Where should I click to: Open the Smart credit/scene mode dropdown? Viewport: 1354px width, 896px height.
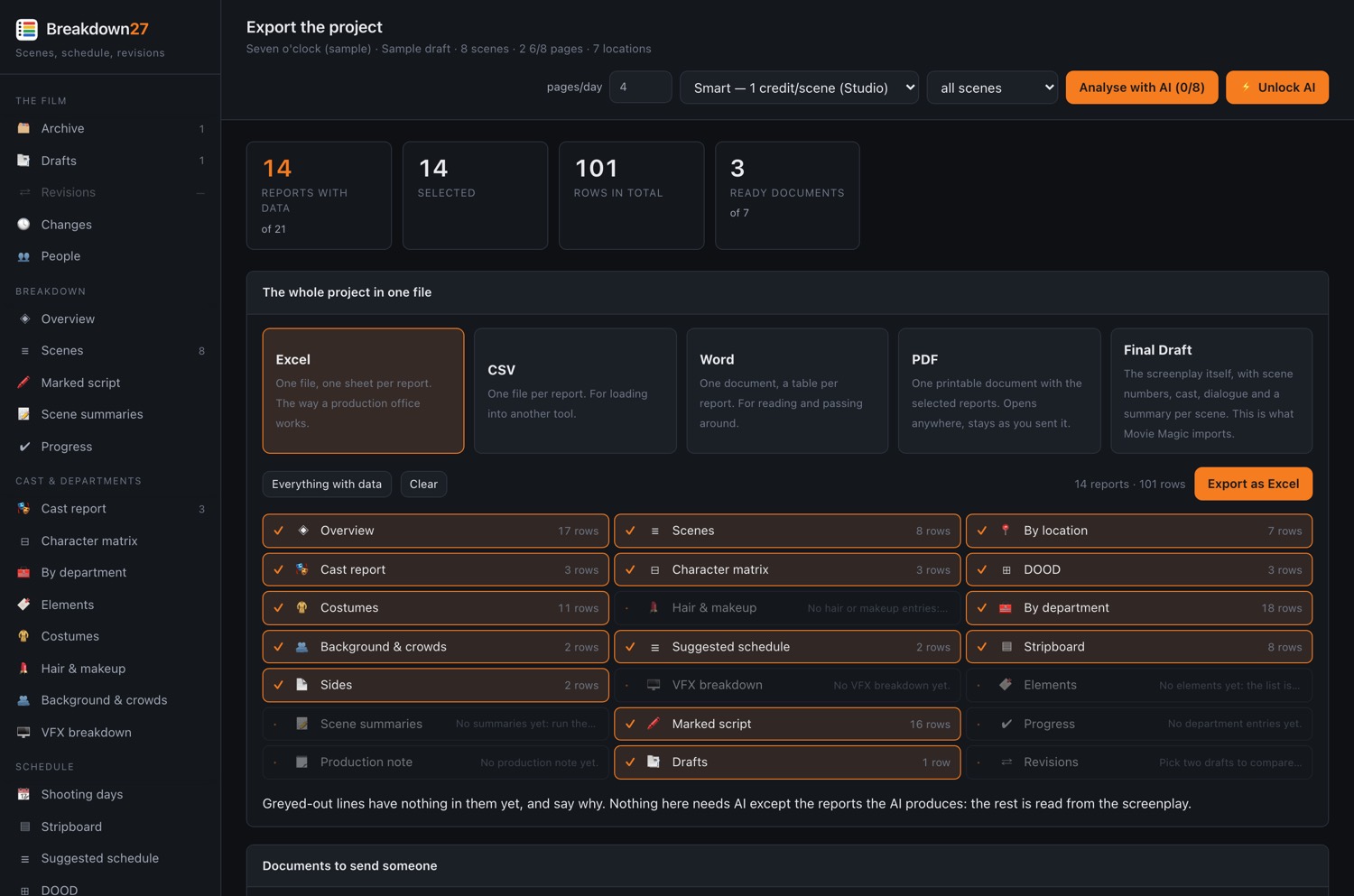(x=799, y=88)
